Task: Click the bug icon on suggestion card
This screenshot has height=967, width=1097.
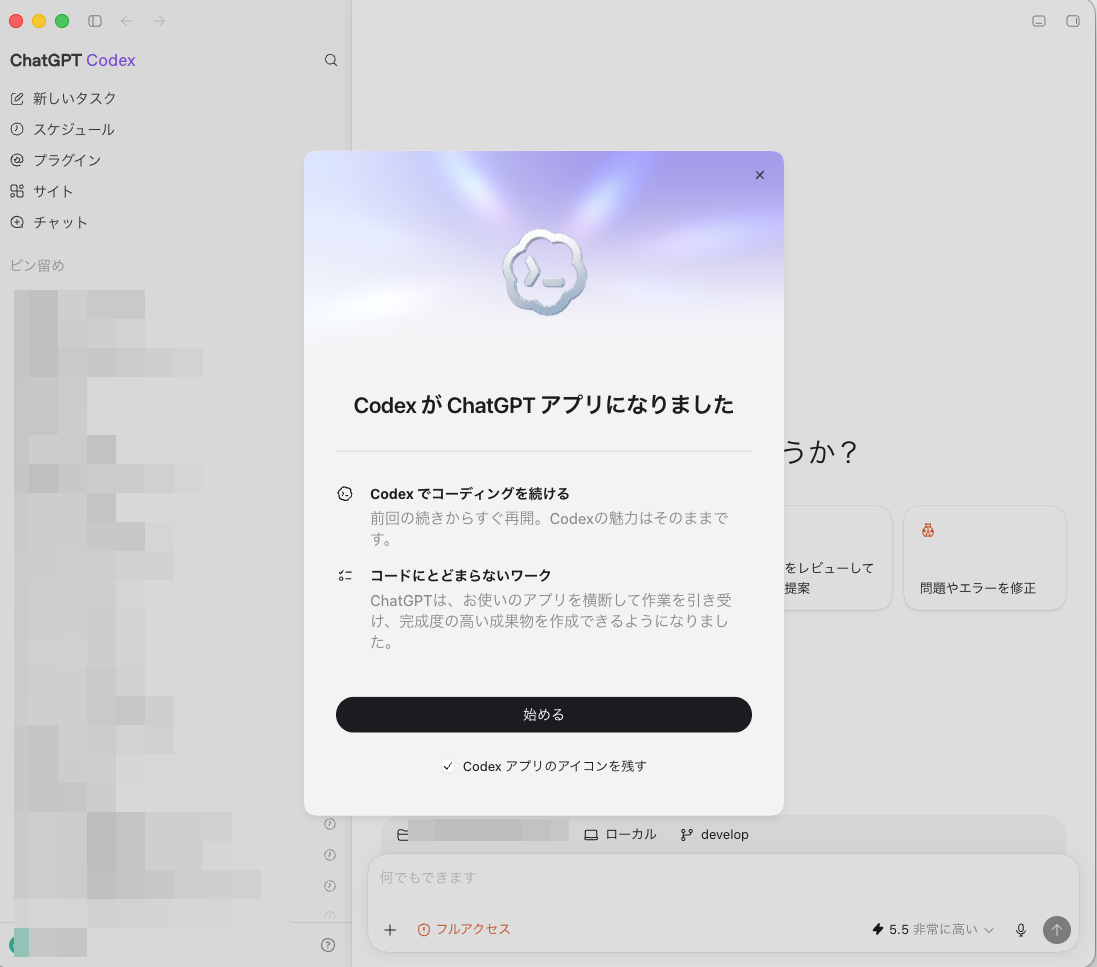Action: pyautogui.click(x=928, y=530)
